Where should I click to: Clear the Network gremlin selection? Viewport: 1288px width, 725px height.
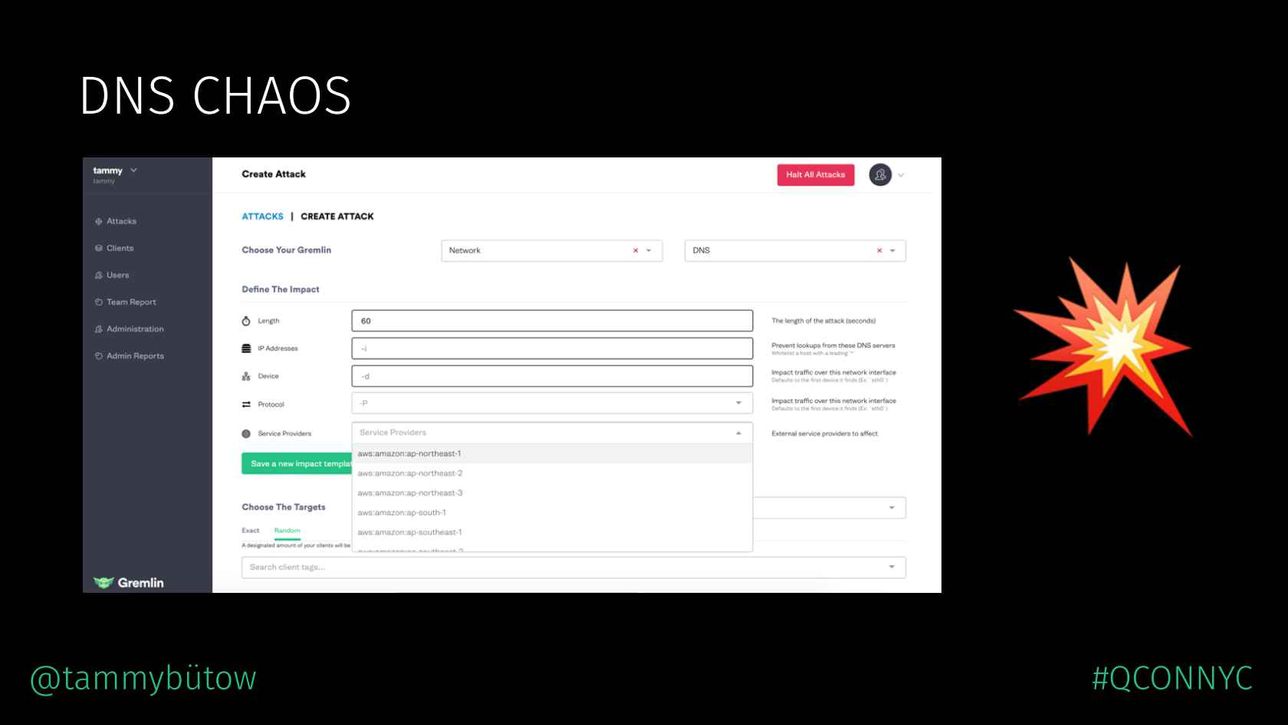[x=635, y=251]
